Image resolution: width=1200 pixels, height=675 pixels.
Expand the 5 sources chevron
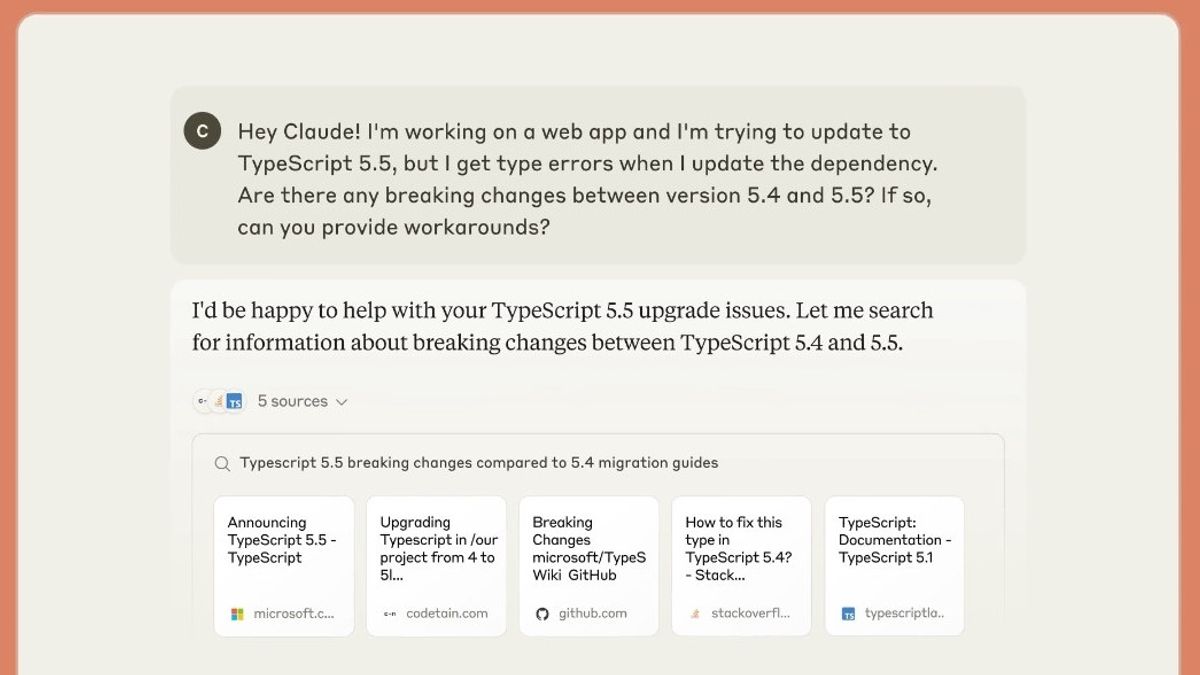click(341, 402)
